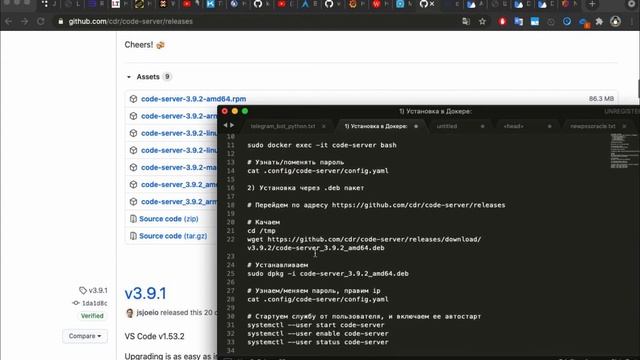Go back using the browser back arrow
Viewport: 640px width, 360px height.
pyautogui.click(x=9, y=21)
